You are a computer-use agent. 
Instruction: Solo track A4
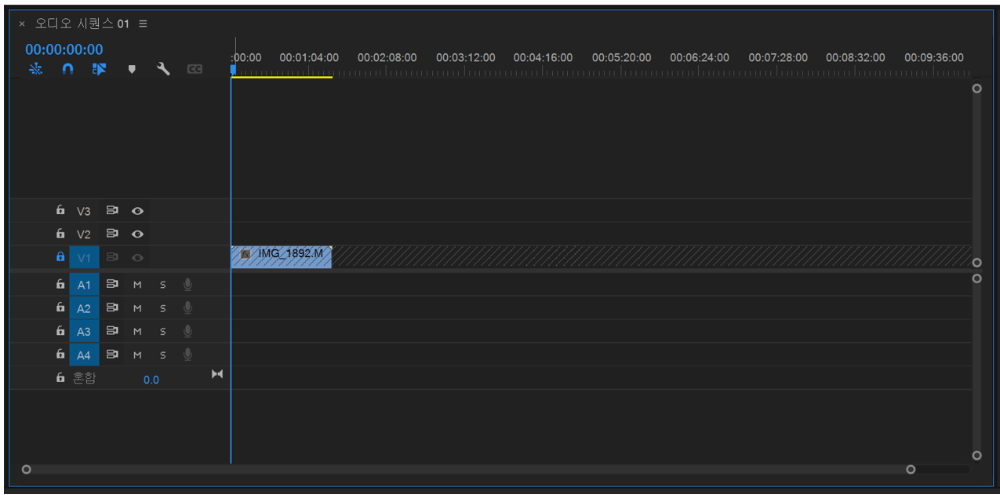coord(163,355)
